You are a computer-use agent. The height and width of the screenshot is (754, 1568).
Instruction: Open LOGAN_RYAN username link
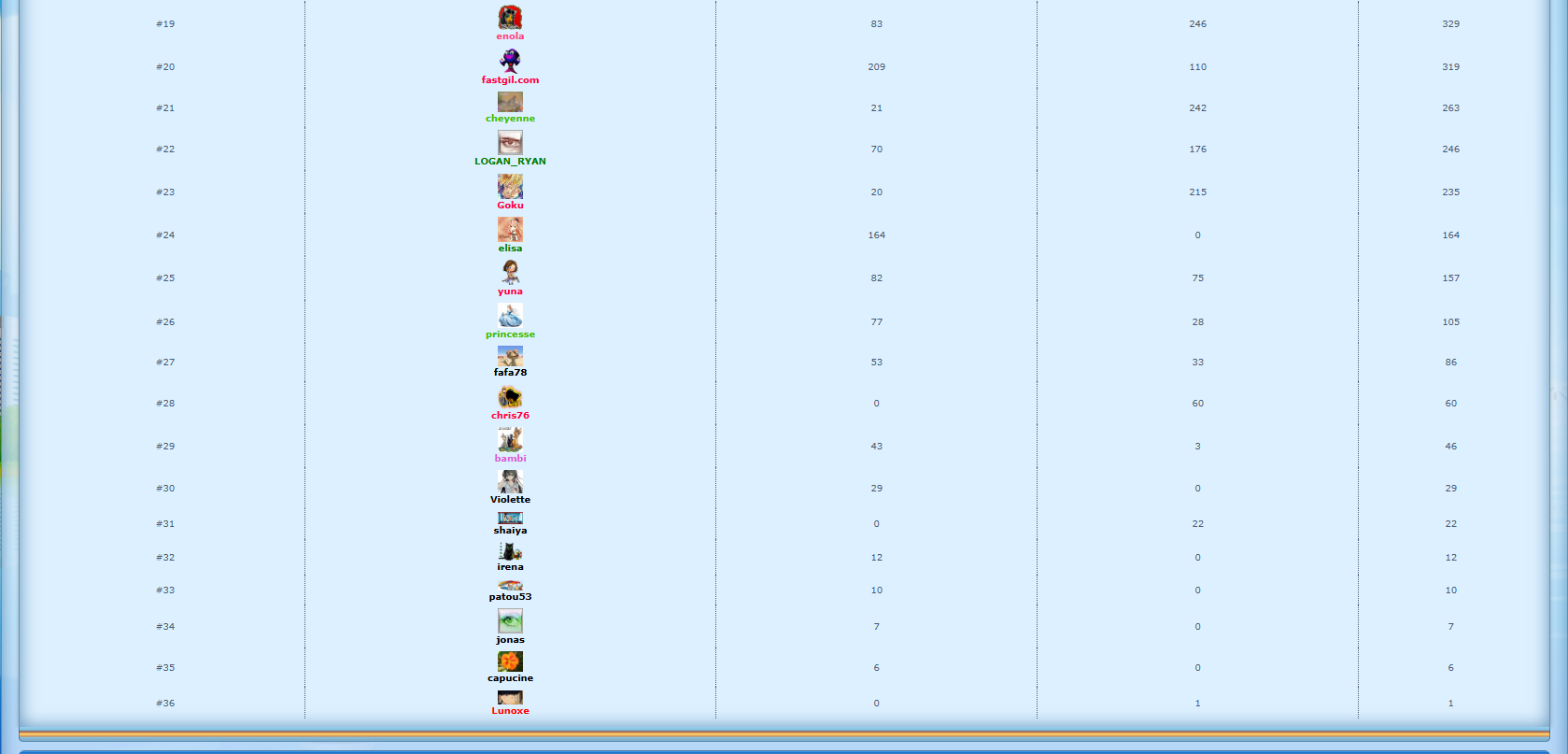pos(510,162)
